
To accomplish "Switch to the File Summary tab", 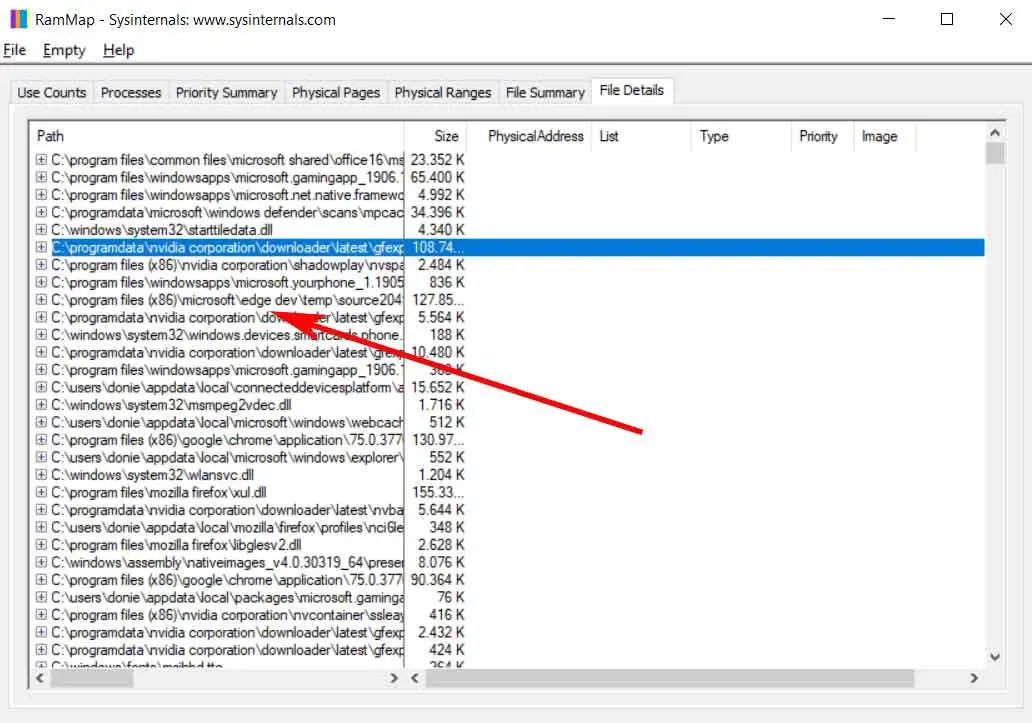I will tap(545, 93).
